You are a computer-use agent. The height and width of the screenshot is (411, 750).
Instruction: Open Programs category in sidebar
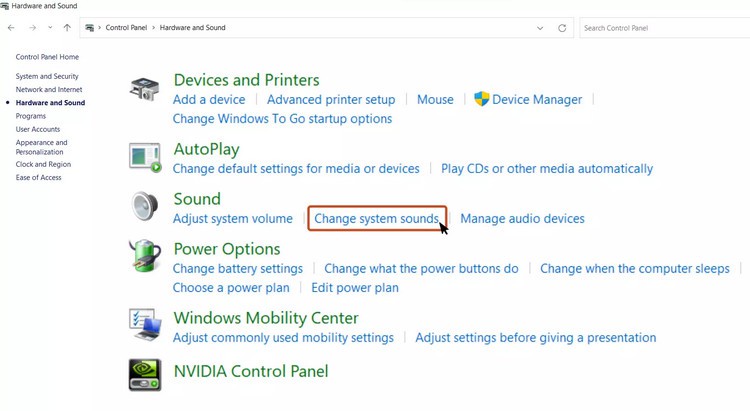click(31, 116)
